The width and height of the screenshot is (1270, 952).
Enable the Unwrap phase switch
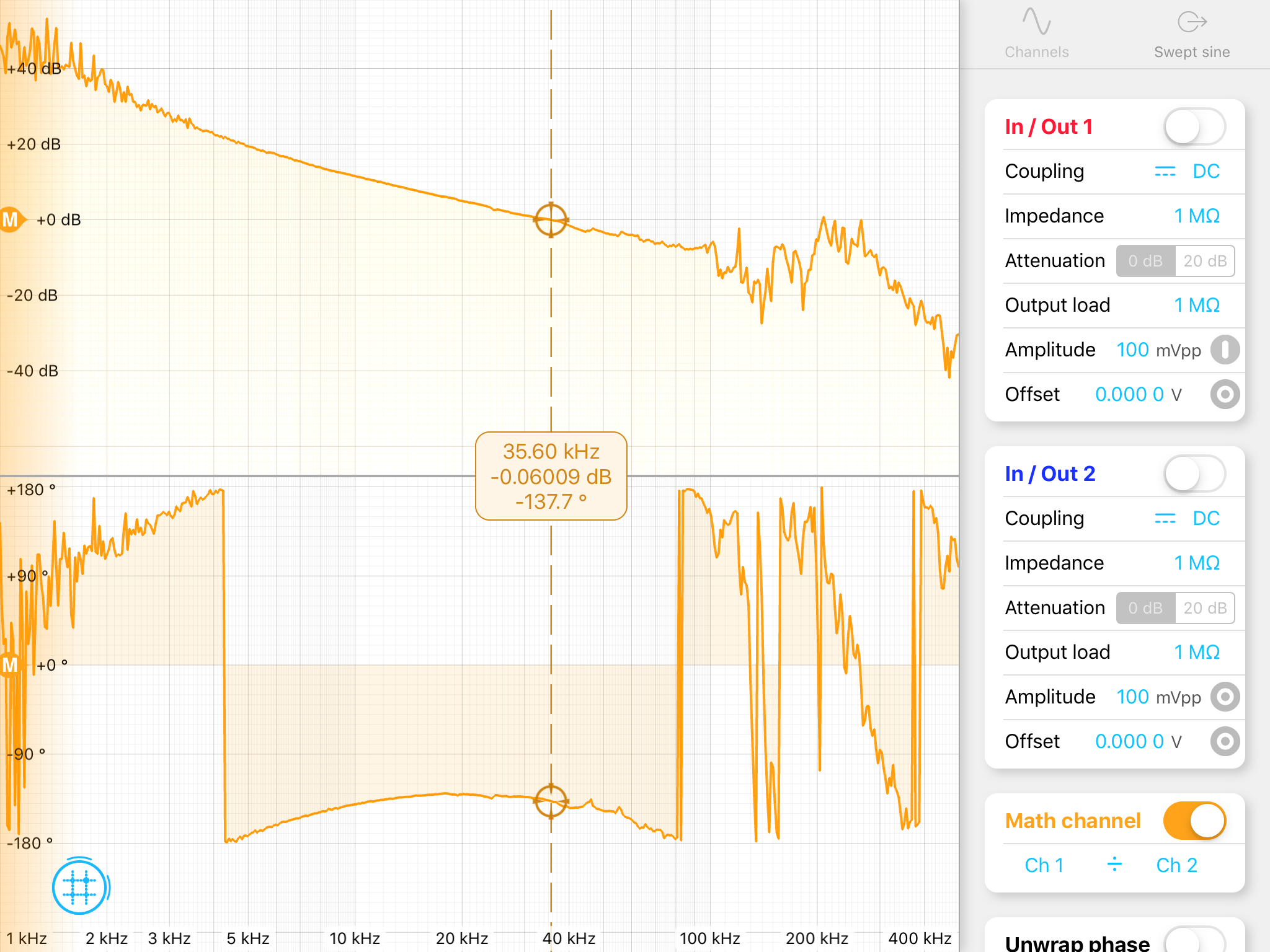pos(1194,942)
